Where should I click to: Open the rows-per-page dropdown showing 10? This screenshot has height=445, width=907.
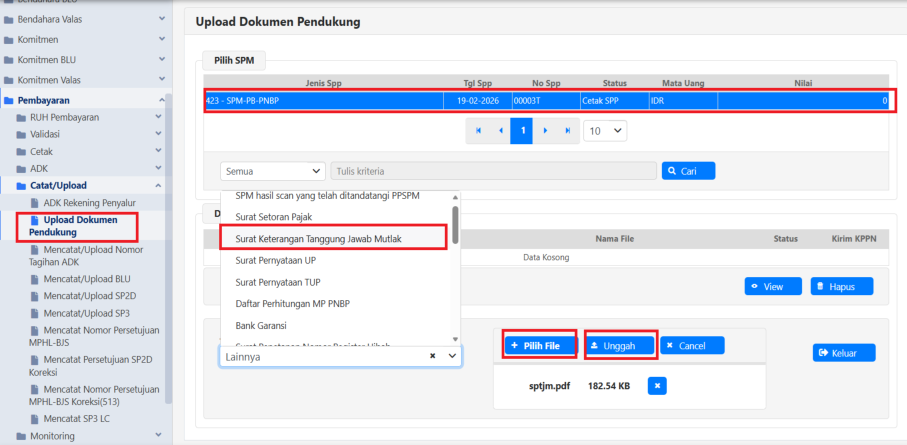coord(605,131)
